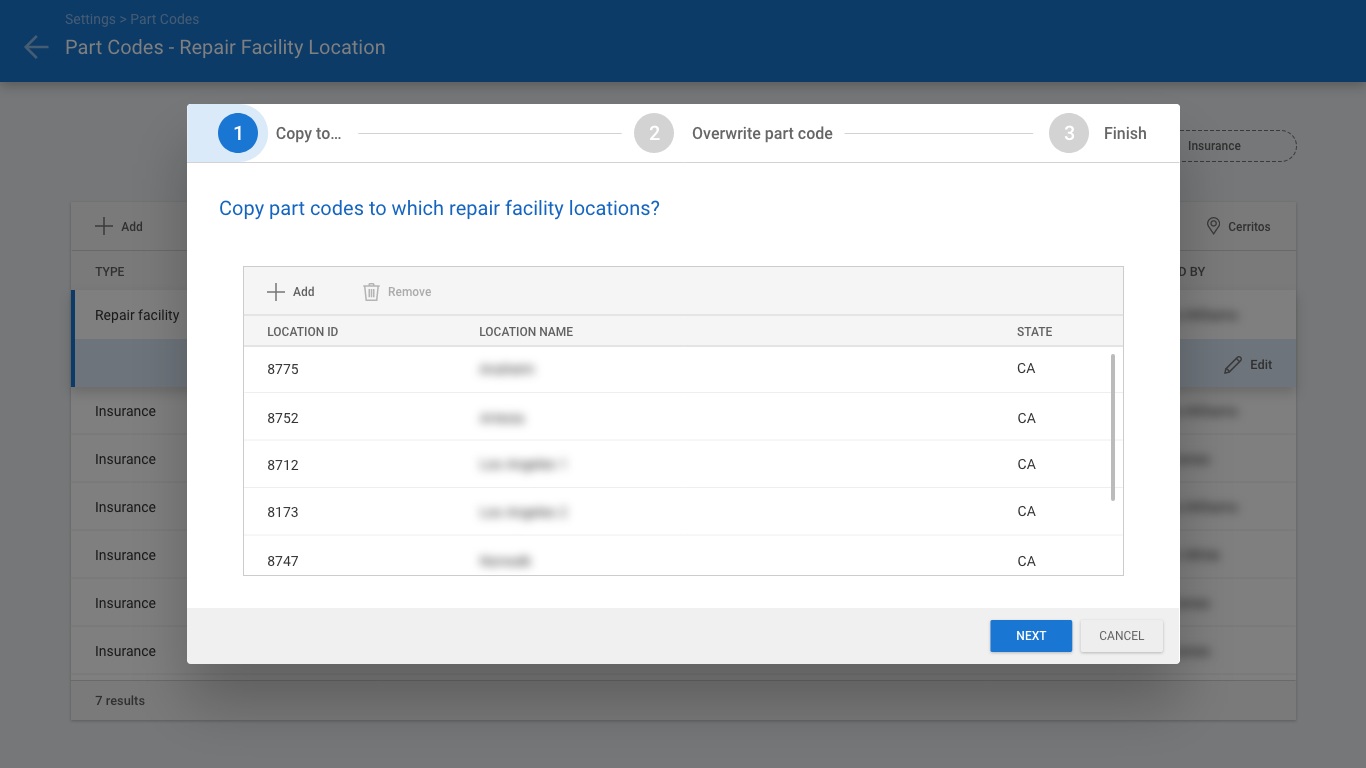Click the trash Remove icon

371,292
